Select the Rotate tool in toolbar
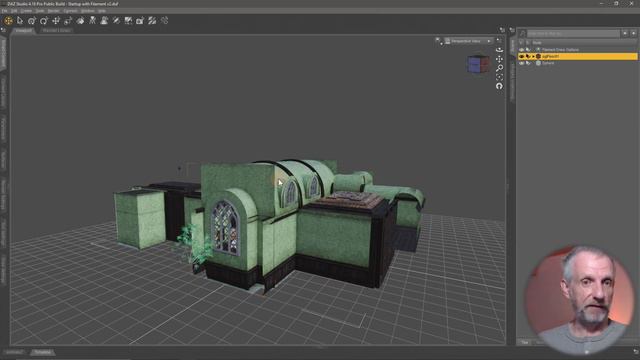Image resolution: width=640 pixels, height=360 pixels. 32,20
